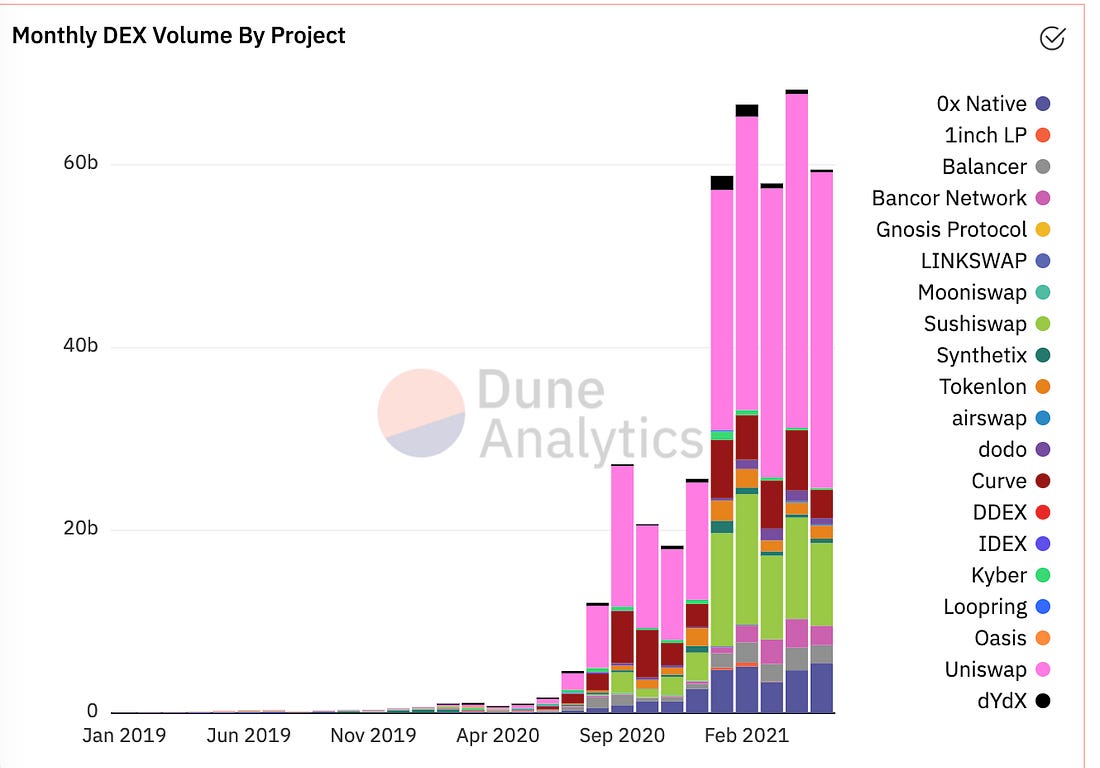Viewport: 1100px width, 768px height.
Task: Click the verified checkmark icon beside the chart title
Action: (1052, 38)
